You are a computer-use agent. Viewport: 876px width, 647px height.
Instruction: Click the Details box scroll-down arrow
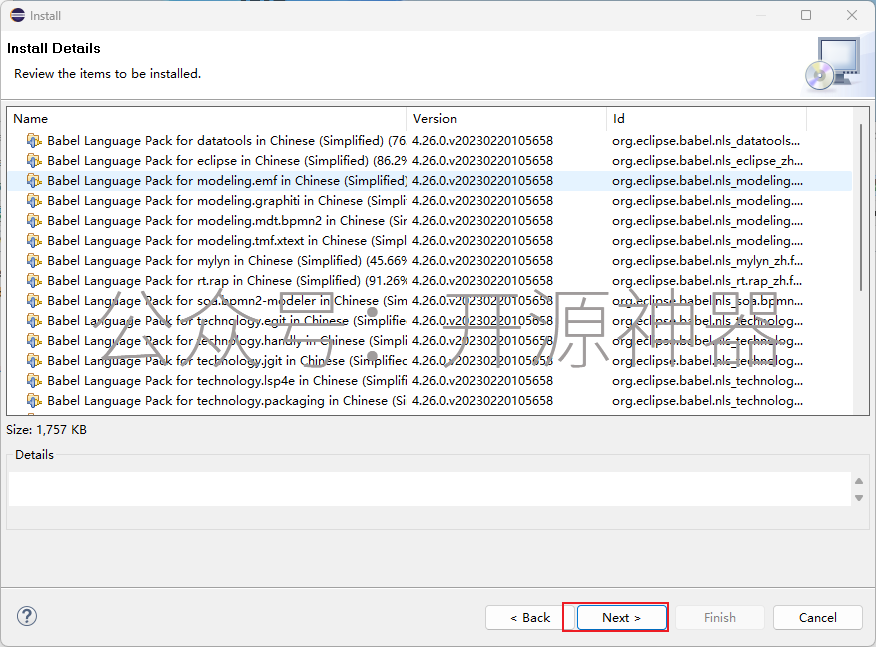coord(859,498)
